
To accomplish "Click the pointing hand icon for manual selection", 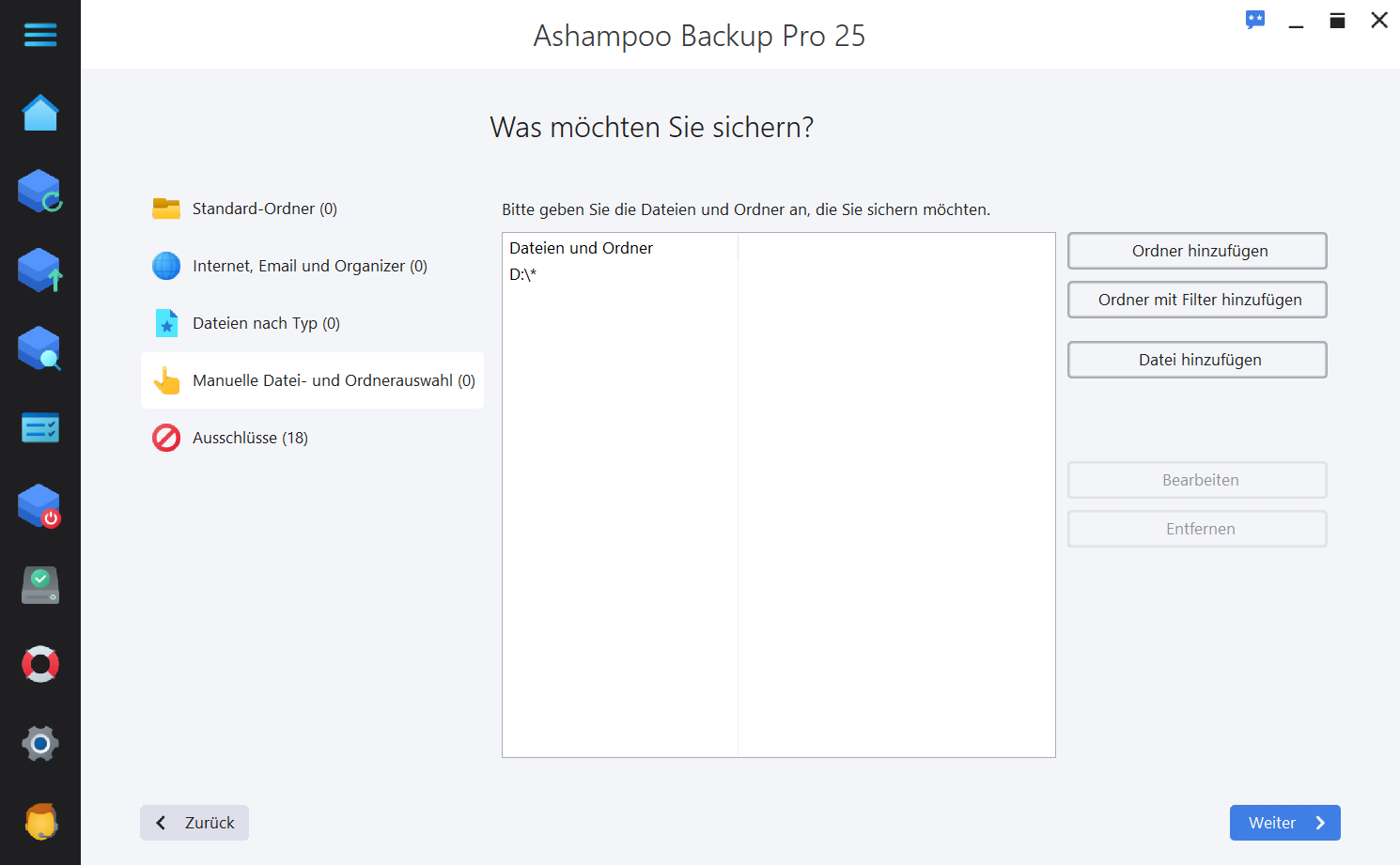I will 166,380.
